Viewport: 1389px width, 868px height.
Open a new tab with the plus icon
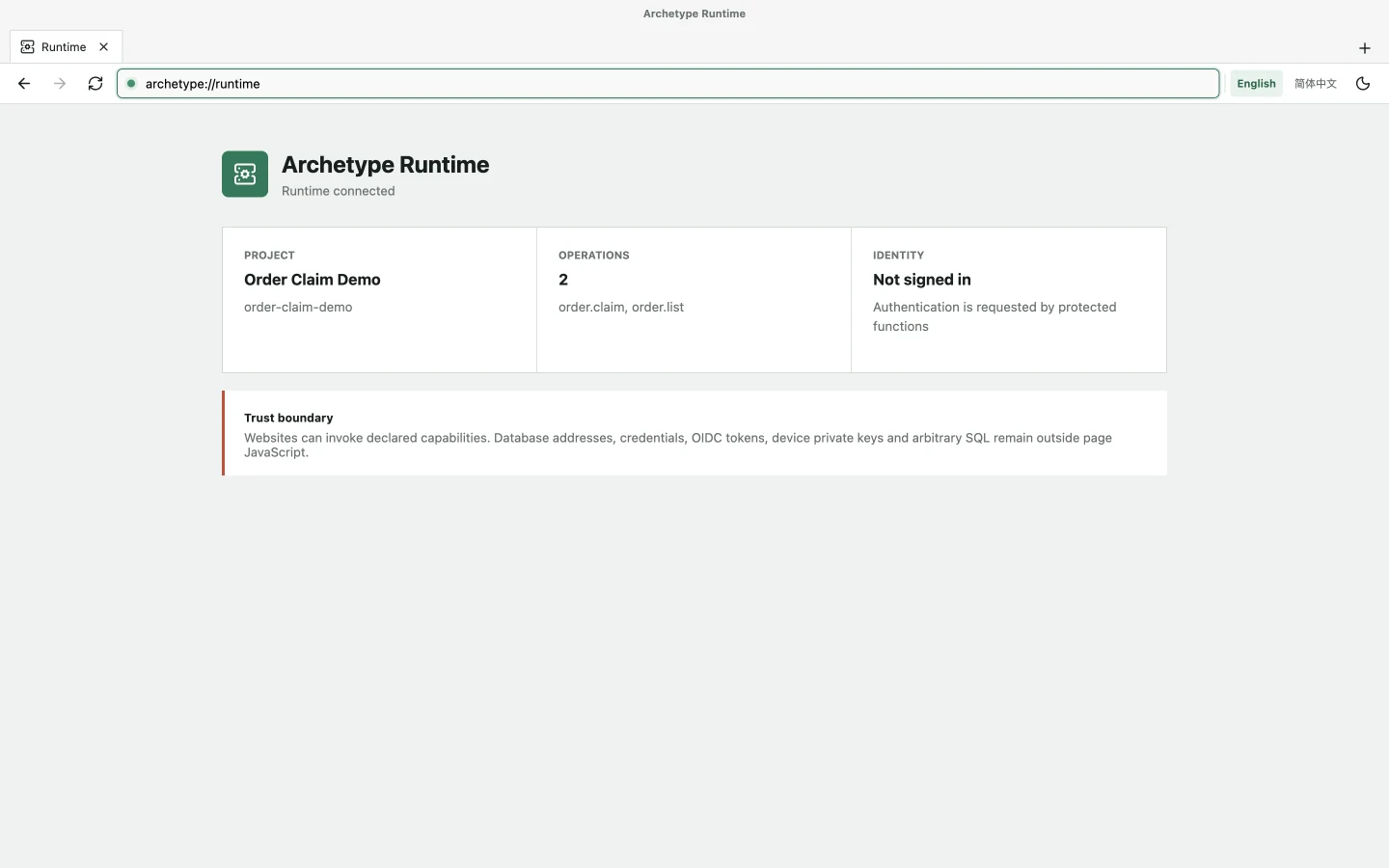pyautogui.click(x=1365, y=48)
